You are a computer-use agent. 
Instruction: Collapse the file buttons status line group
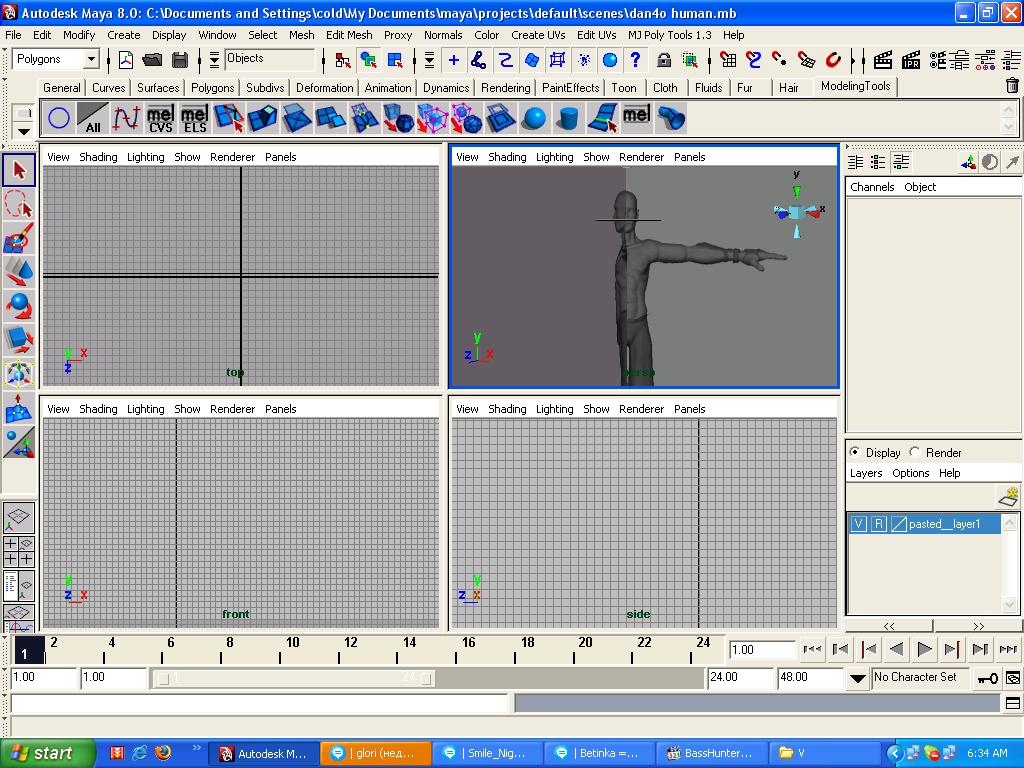click(109, 60)
